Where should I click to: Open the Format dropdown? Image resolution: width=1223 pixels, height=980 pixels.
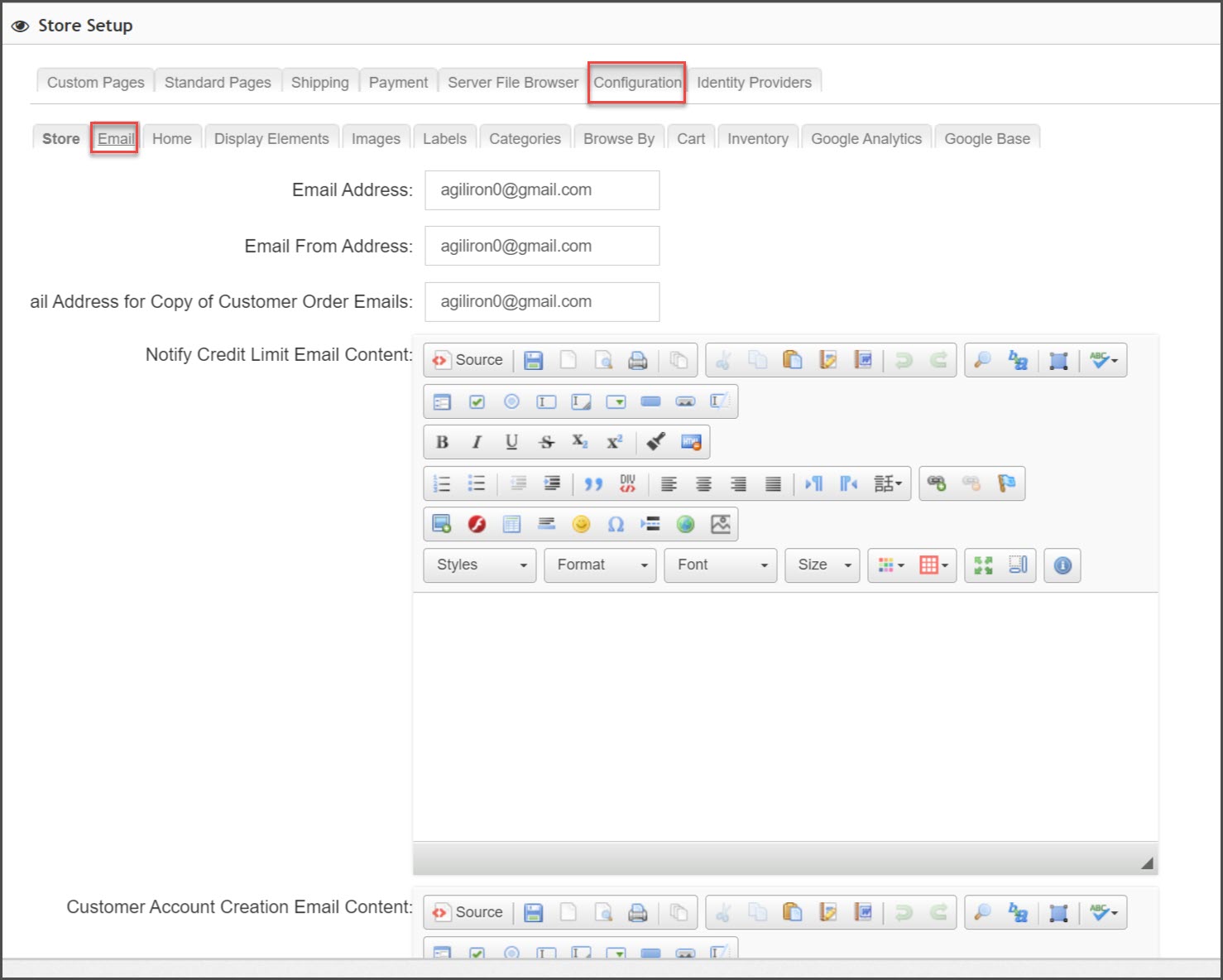pyautogui.click(x=600, y=565)
